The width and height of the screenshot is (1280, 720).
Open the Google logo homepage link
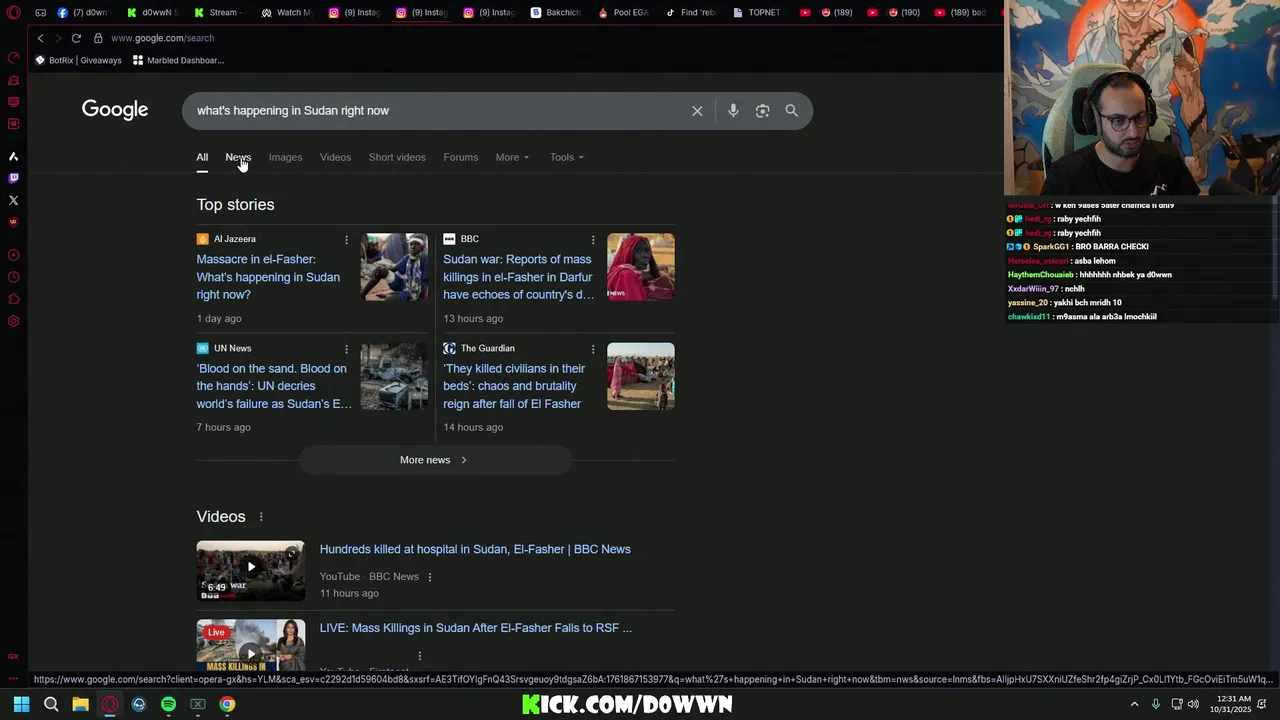point(115,110)
